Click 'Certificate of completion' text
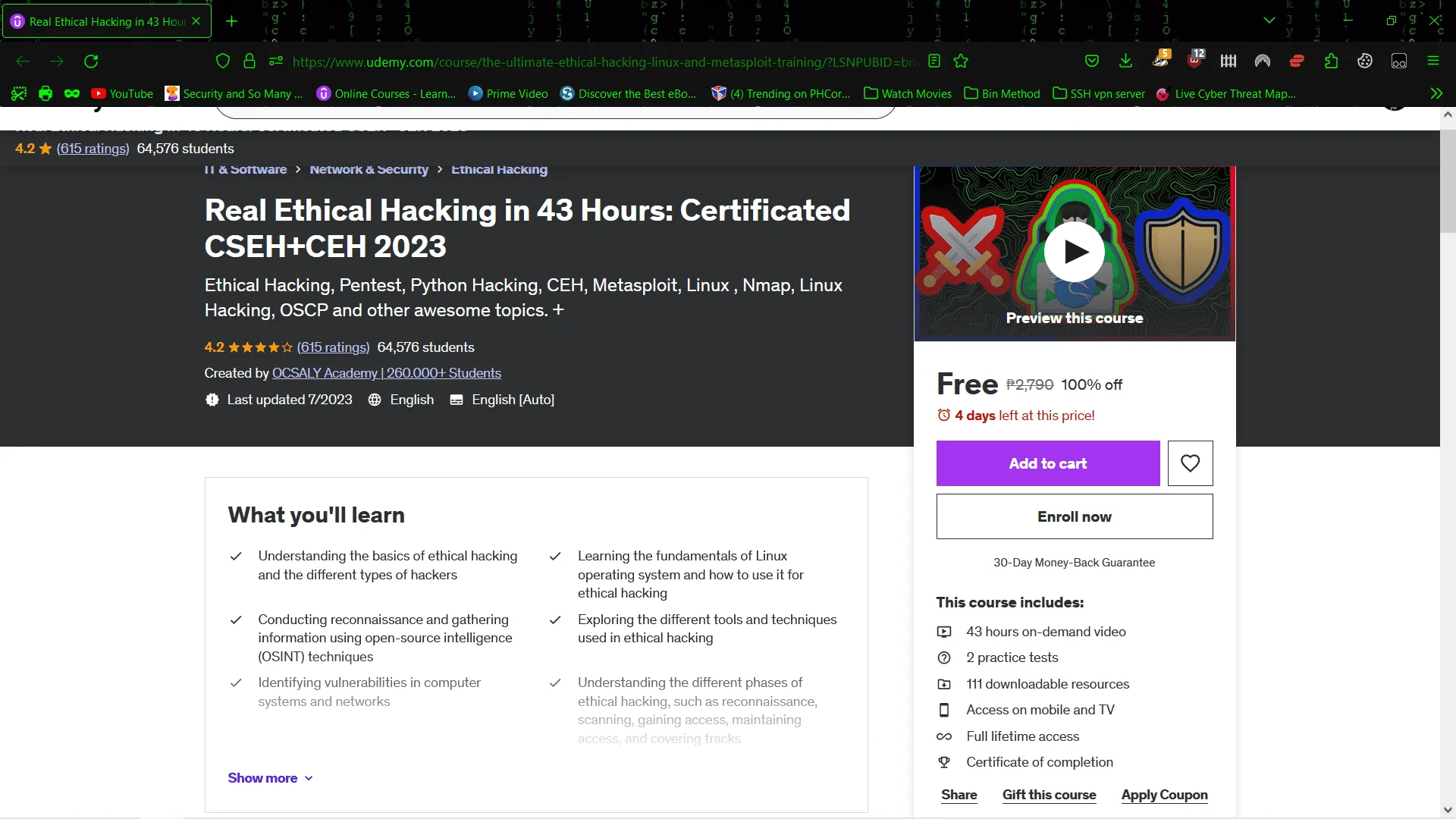 click(1040, 762)
